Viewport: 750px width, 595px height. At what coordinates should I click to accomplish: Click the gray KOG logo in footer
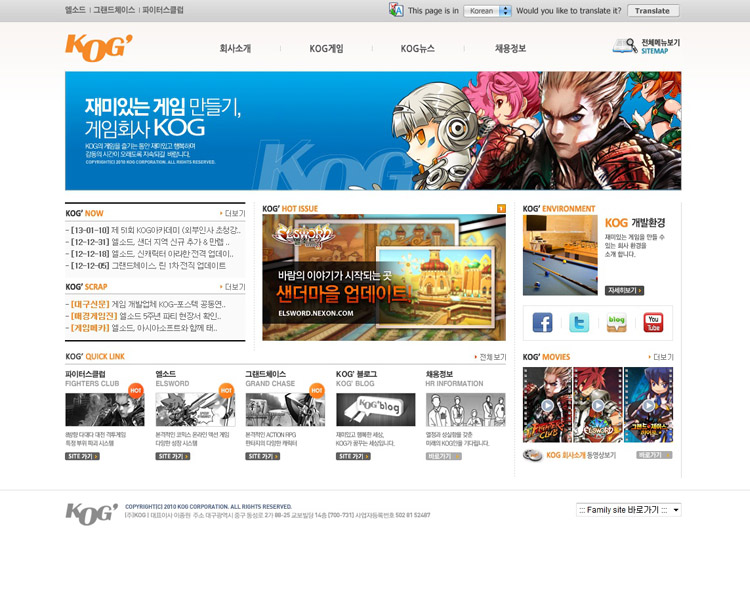[91, 514]
